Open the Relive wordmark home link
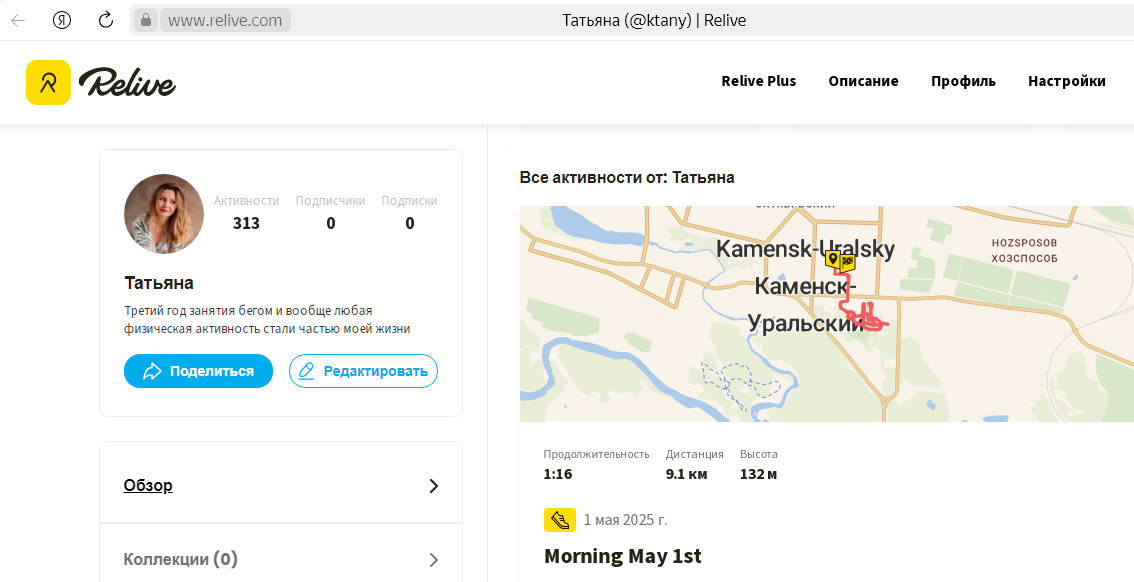Viewport: 1134px width, 582px height. coord(127,82)
